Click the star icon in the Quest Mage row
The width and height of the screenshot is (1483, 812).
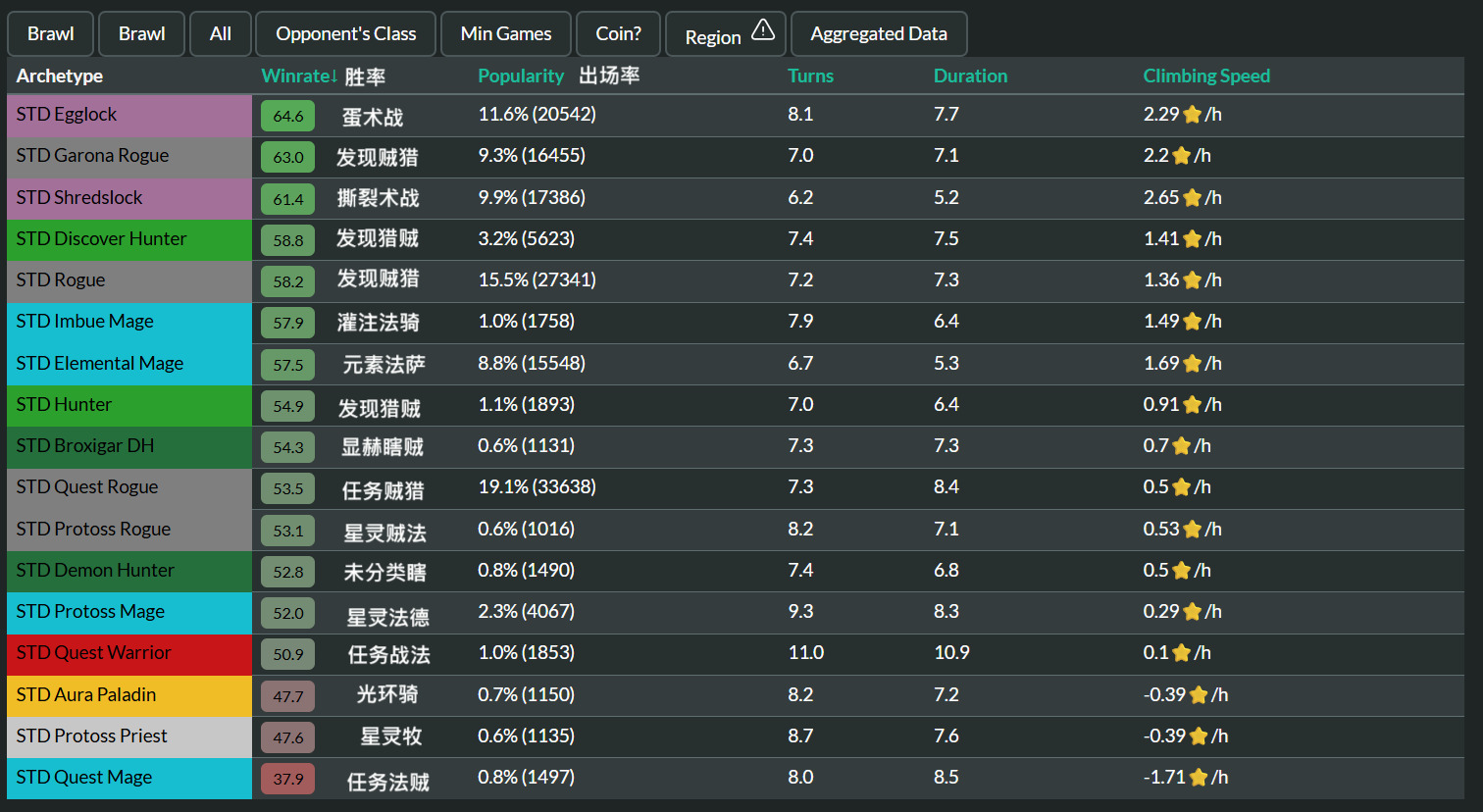pos(1198,778)
